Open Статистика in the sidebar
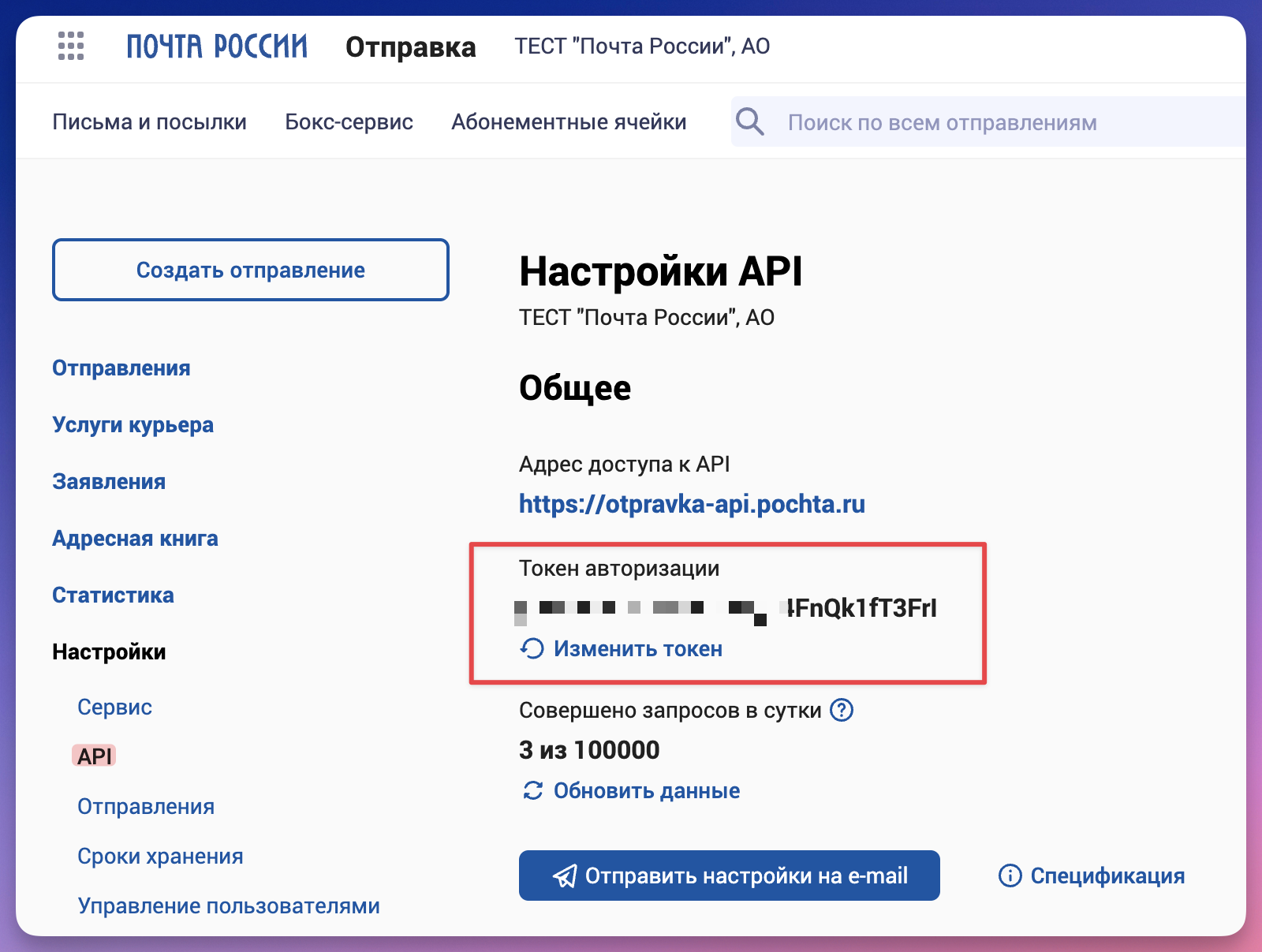Viewport: 1262px width, 952px height. tap(114, 595)
